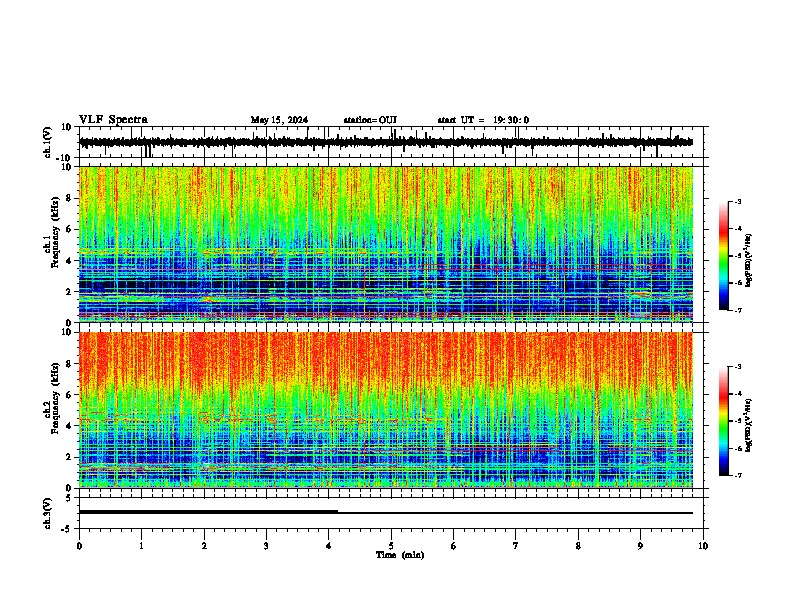Viewport: 792px width, 612px height.
Task: Click the "8" kHz tick on ch.1 spectrogram axis
Action: click(x=69, y=198)
